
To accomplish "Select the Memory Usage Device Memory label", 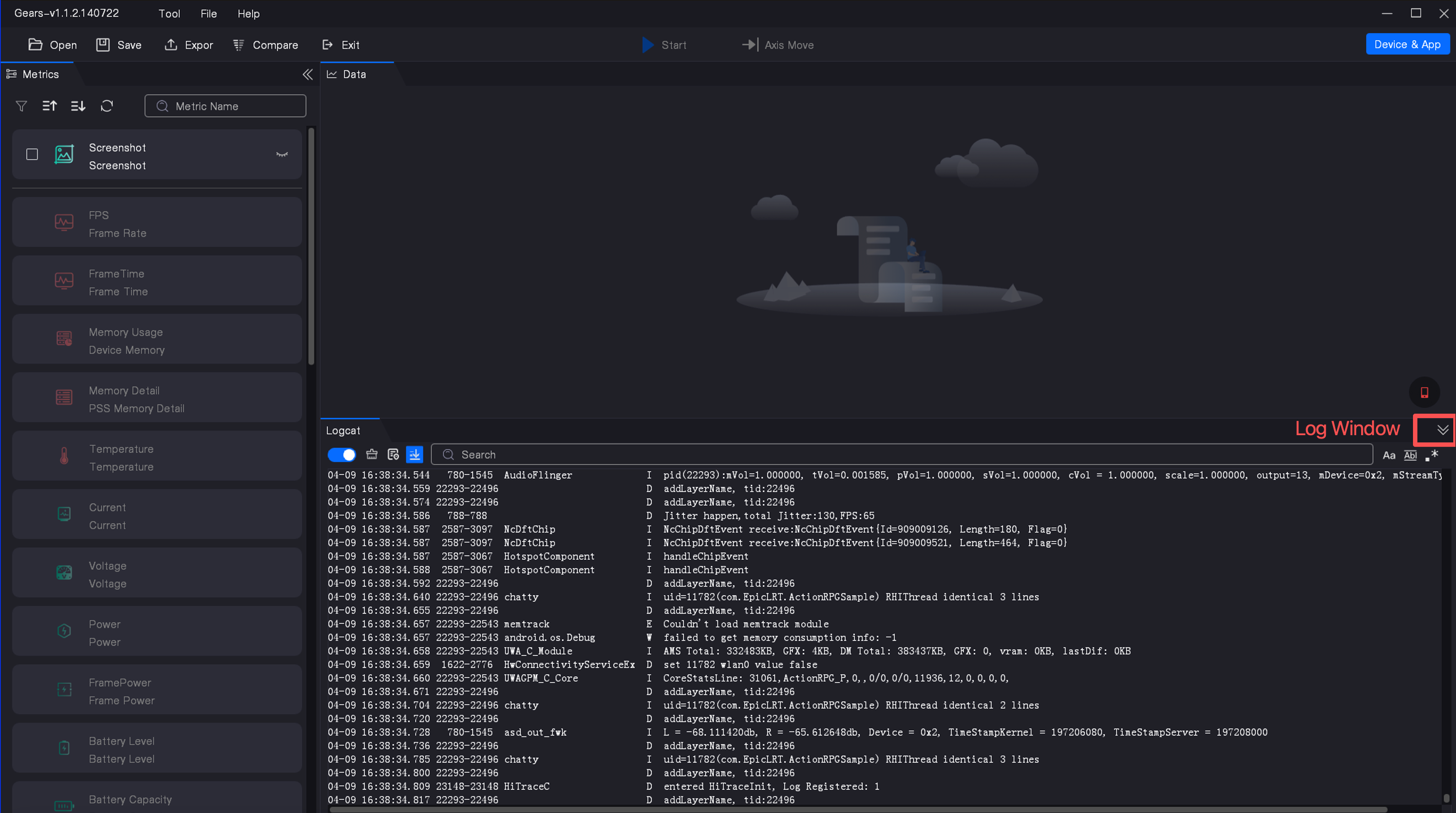I will (x=127, y=350).
